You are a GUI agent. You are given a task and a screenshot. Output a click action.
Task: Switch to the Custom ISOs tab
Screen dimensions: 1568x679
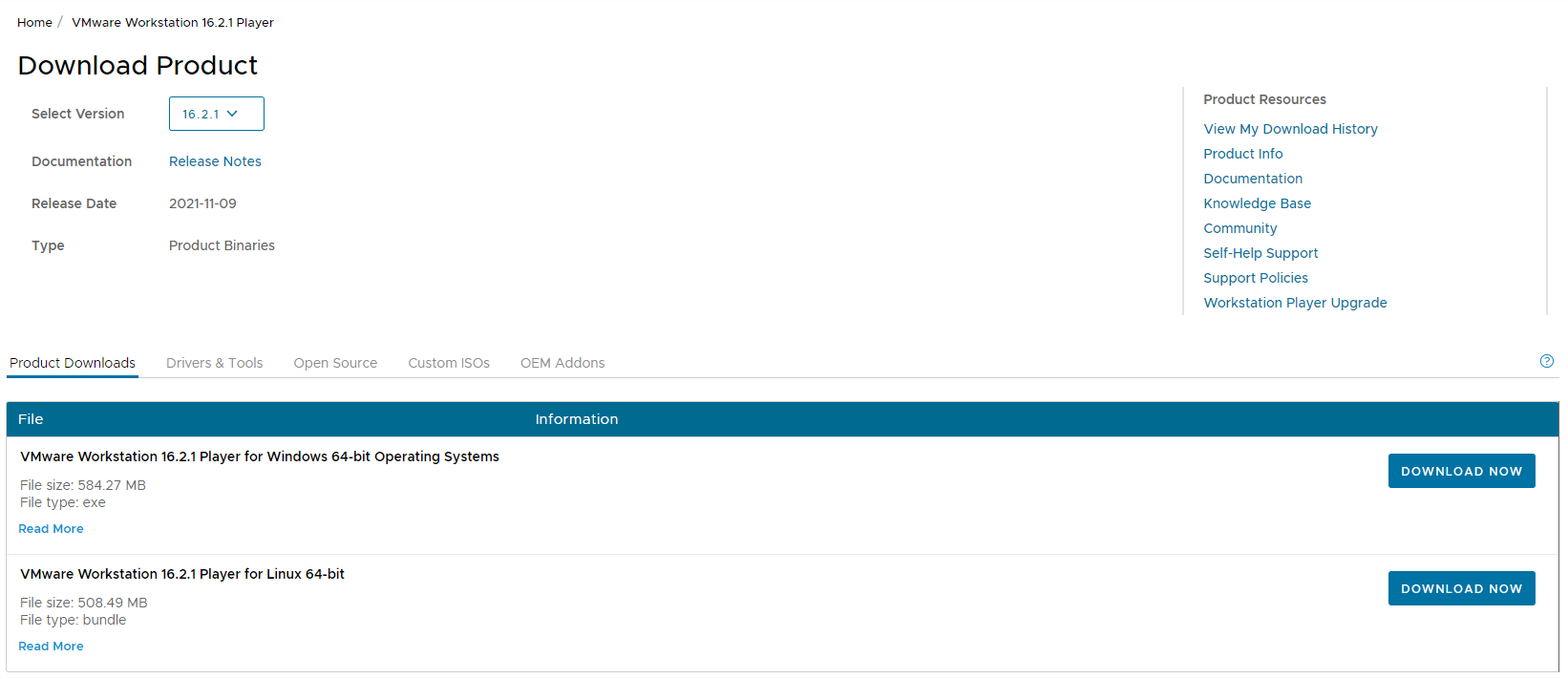449,363
